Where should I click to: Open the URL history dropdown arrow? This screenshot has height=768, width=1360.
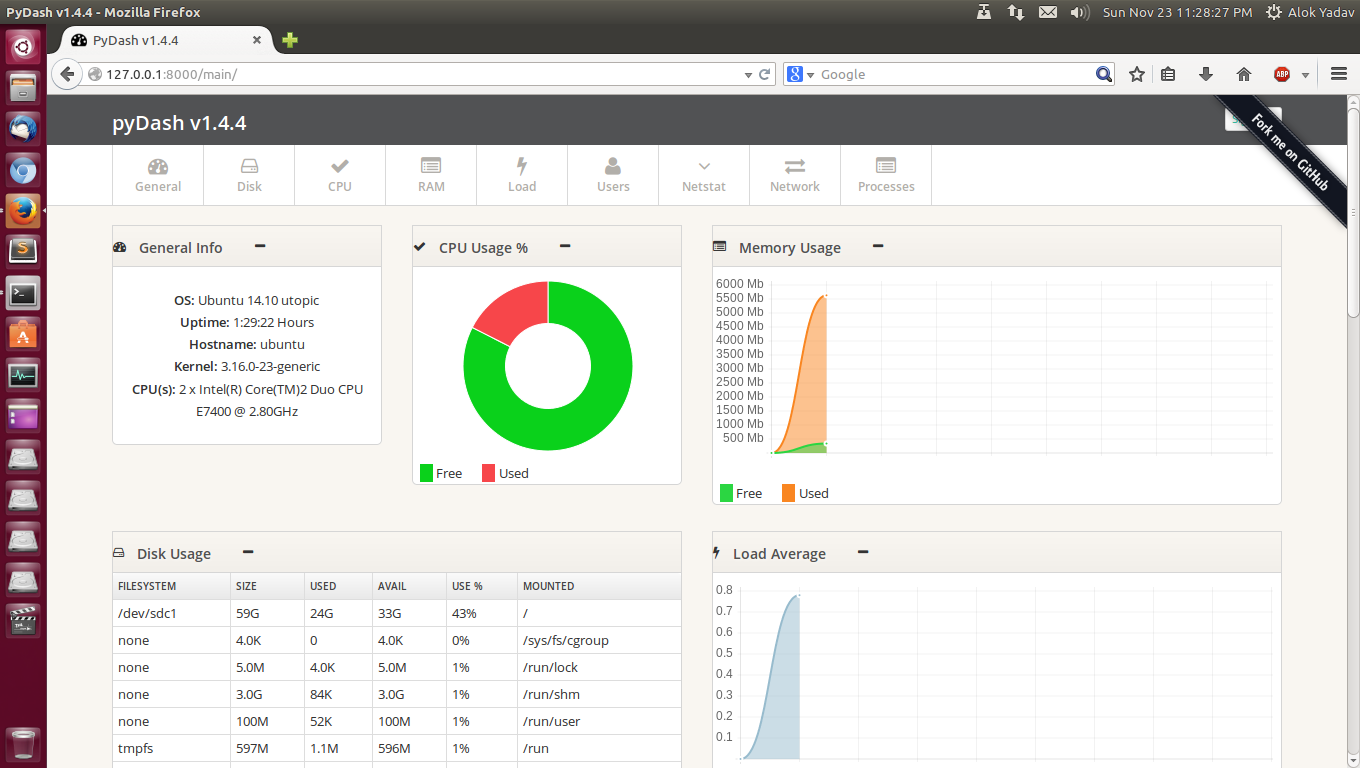(748, 74)
